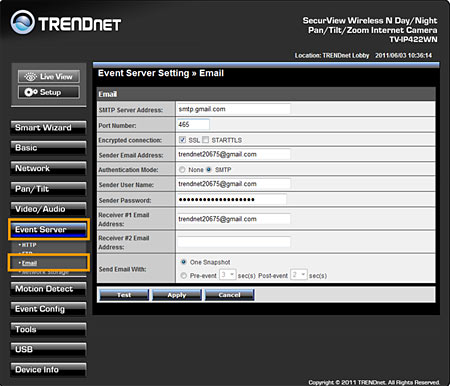Select the Event Server menu
The width and height of the screenshot is (450, 386).
(x=49, y=230)
